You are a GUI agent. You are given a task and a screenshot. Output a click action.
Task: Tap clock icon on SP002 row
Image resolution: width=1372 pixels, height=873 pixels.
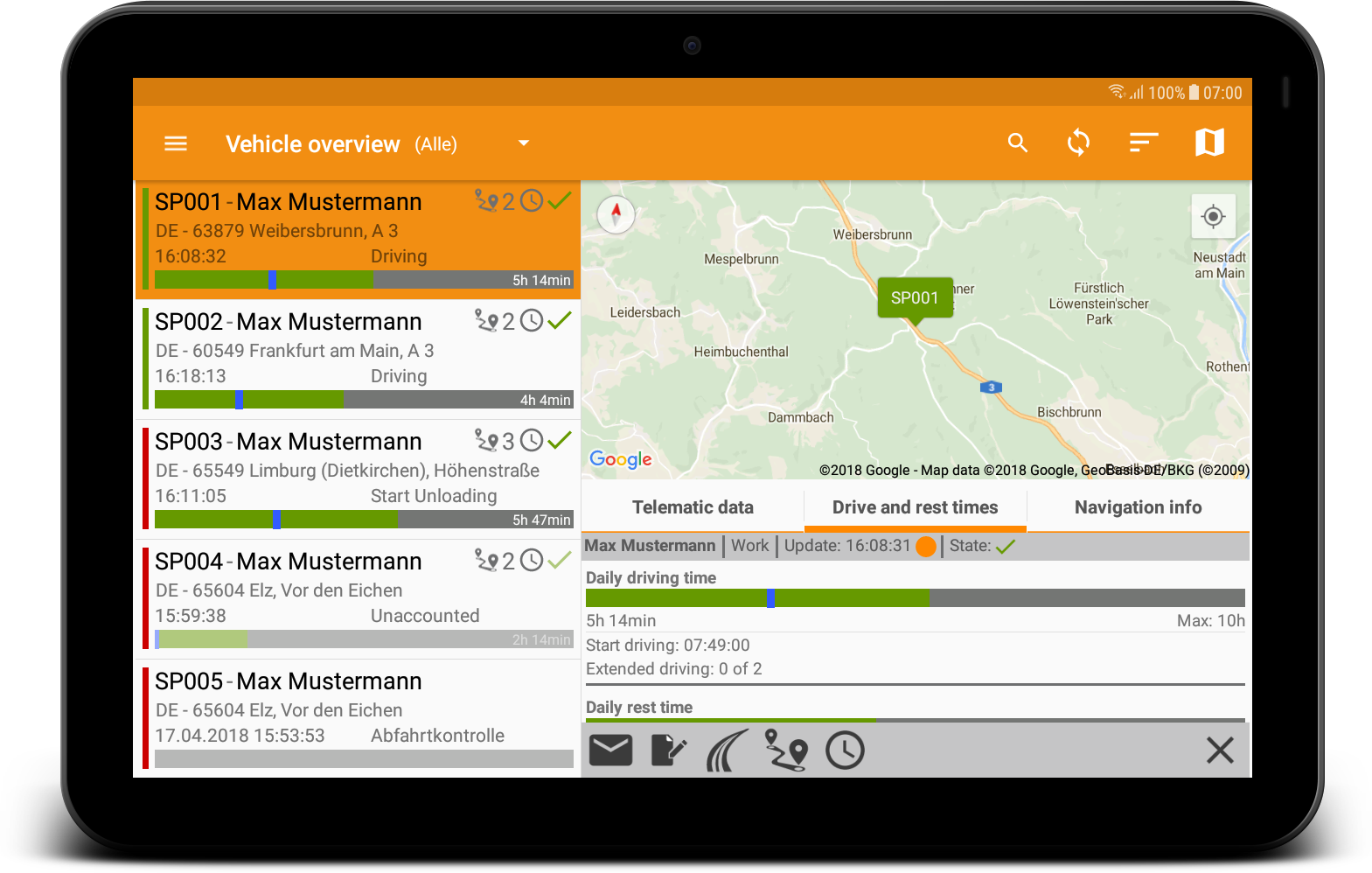pyautogui.click(x=532, y=321)
